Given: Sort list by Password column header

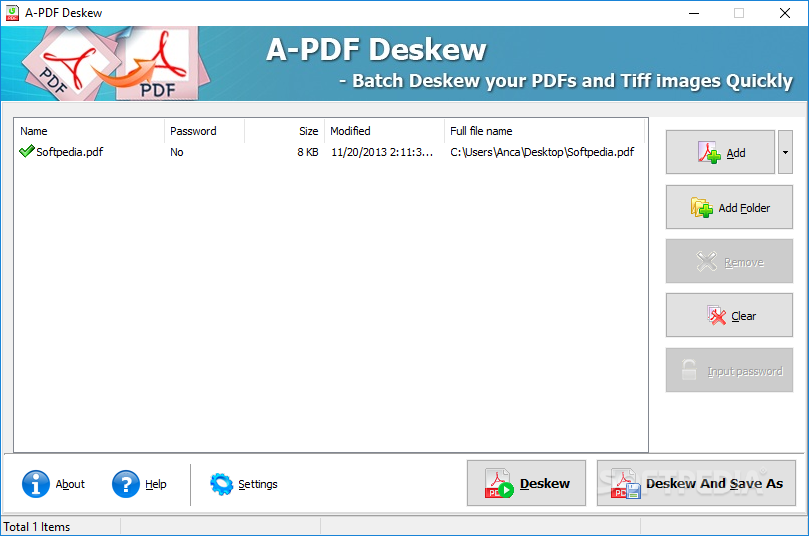Looking at the screenshot, I should tap(204, 131).
